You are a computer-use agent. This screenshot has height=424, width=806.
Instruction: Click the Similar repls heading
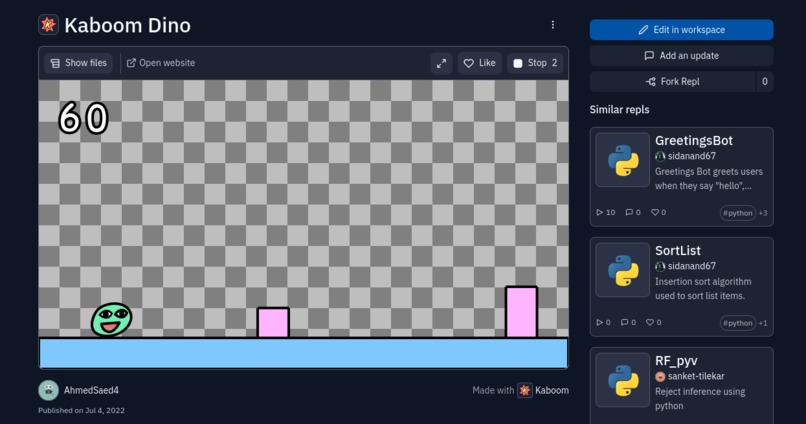pos(619,109)
